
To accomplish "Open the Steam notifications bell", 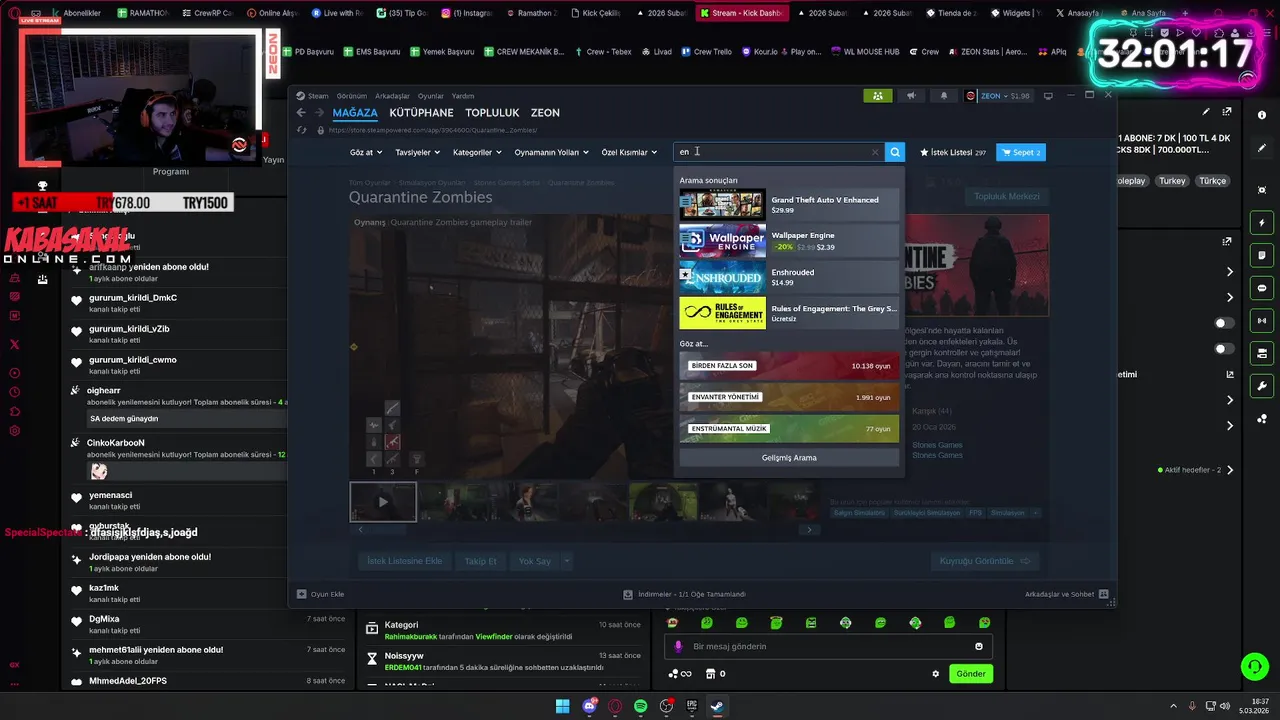I will (x=944, y=96).
